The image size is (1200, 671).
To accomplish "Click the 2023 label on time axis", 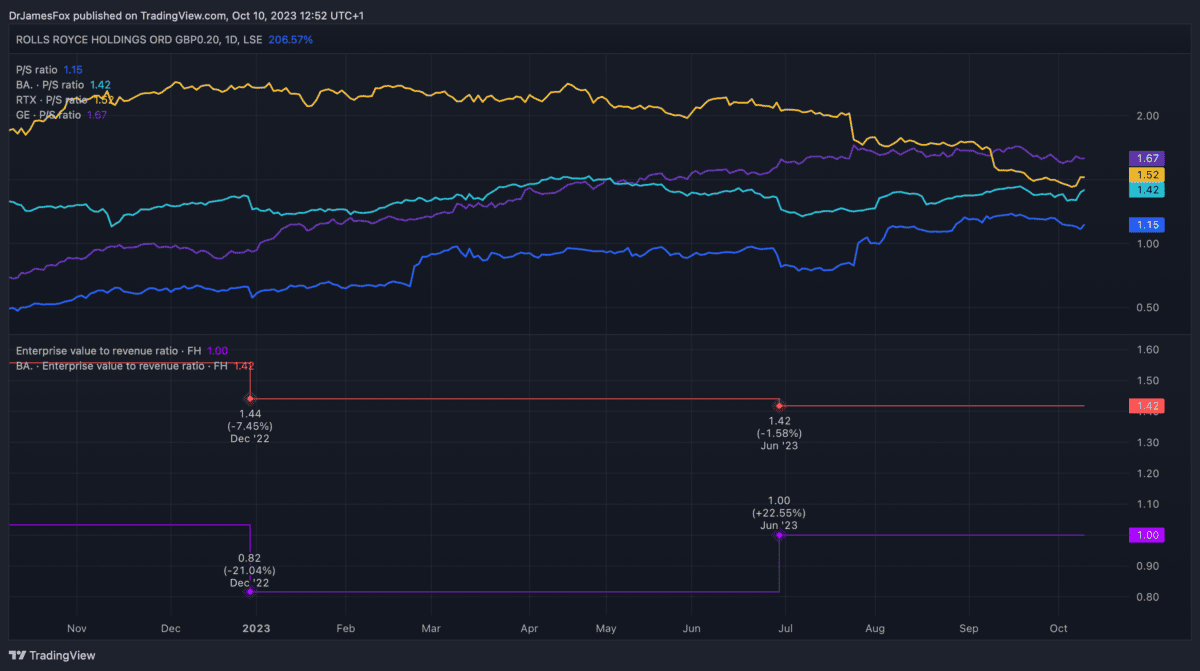I will (257, 629).
